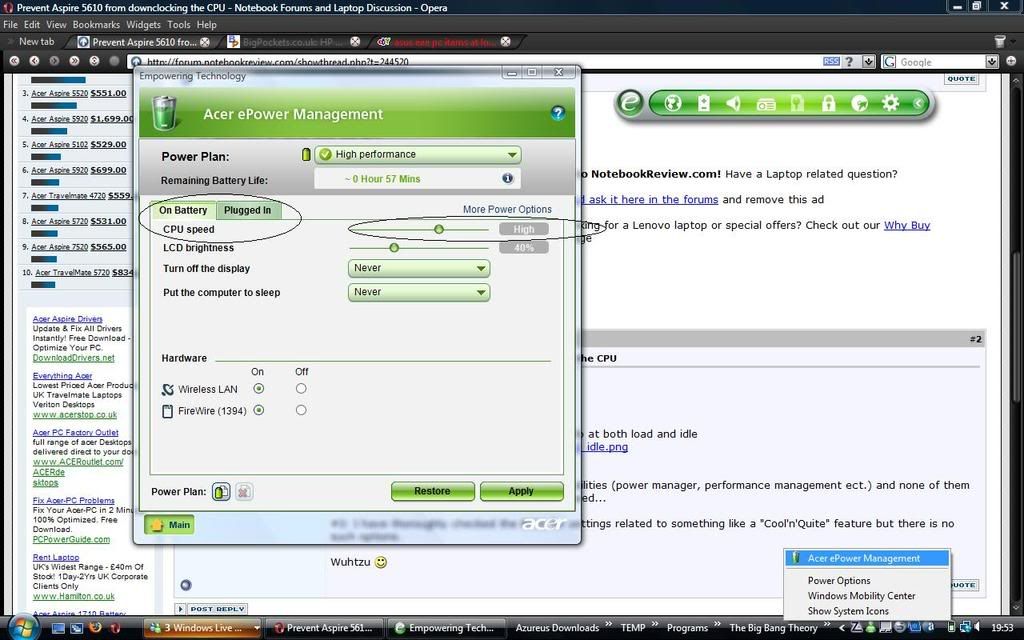Image resolution: width=1024 pixels, height=640 pixels.
Task: Open the globe network icon in Empowering toolbar
Action: [x=673, y=103]
